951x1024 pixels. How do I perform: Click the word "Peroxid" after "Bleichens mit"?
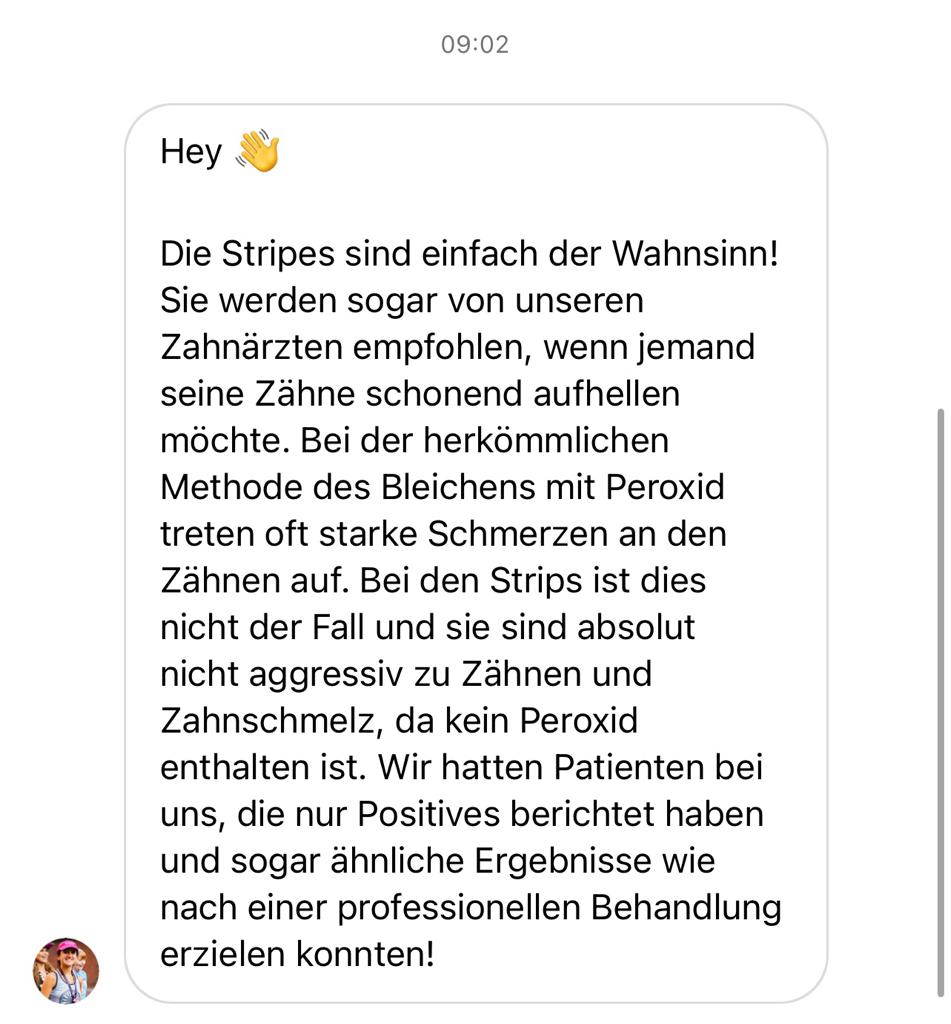point(665,487)
